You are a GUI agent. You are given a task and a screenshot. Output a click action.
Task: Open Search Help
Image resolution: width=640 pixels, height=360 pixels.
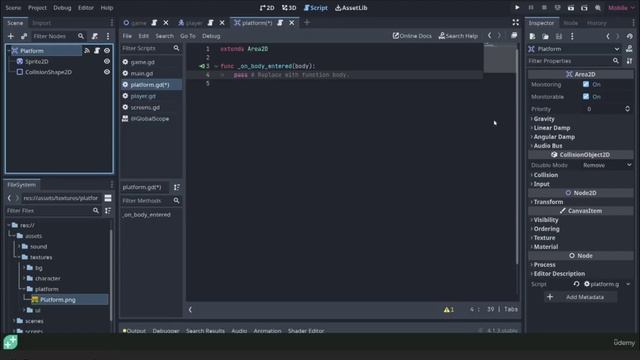458,36
